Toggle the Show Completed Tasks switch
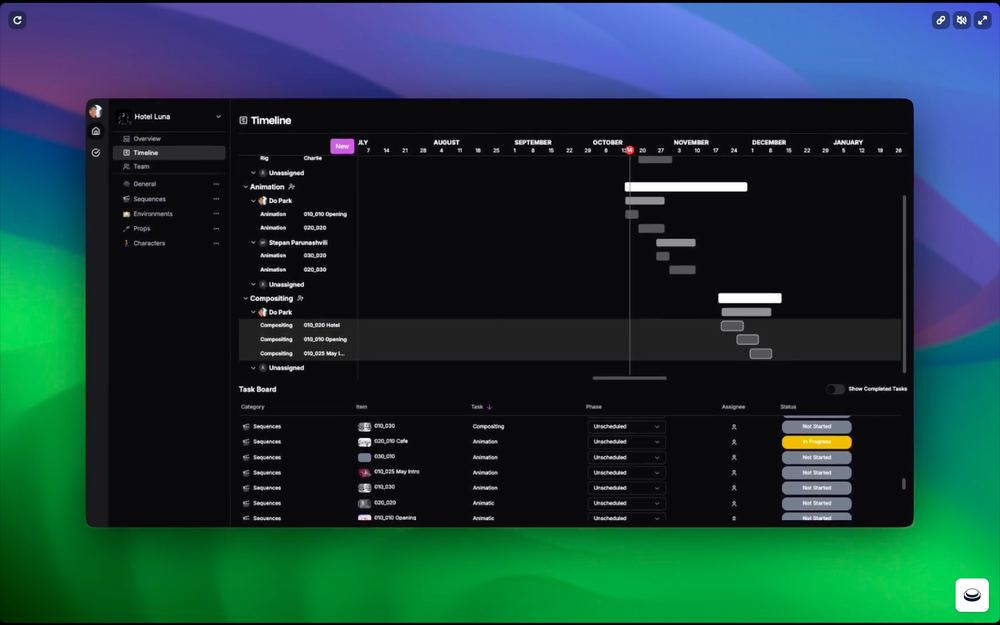The width and height of the screenshot is (1000, 625). point(835,389)
